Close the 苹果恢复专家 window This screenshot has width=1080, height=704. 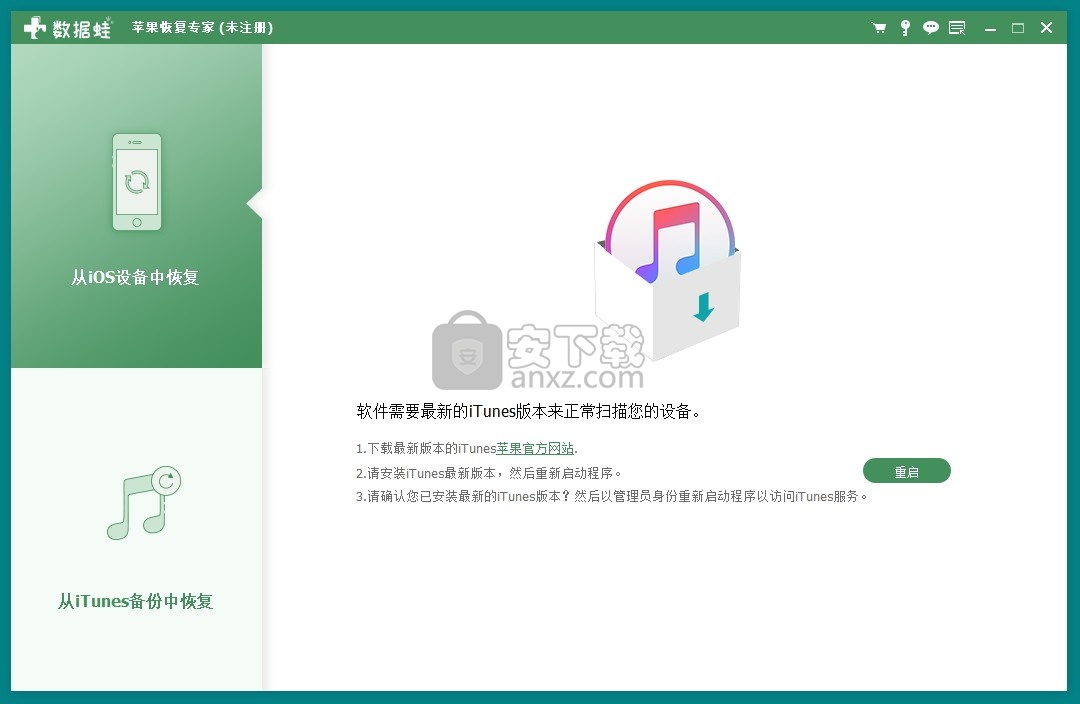(1046, 28)
